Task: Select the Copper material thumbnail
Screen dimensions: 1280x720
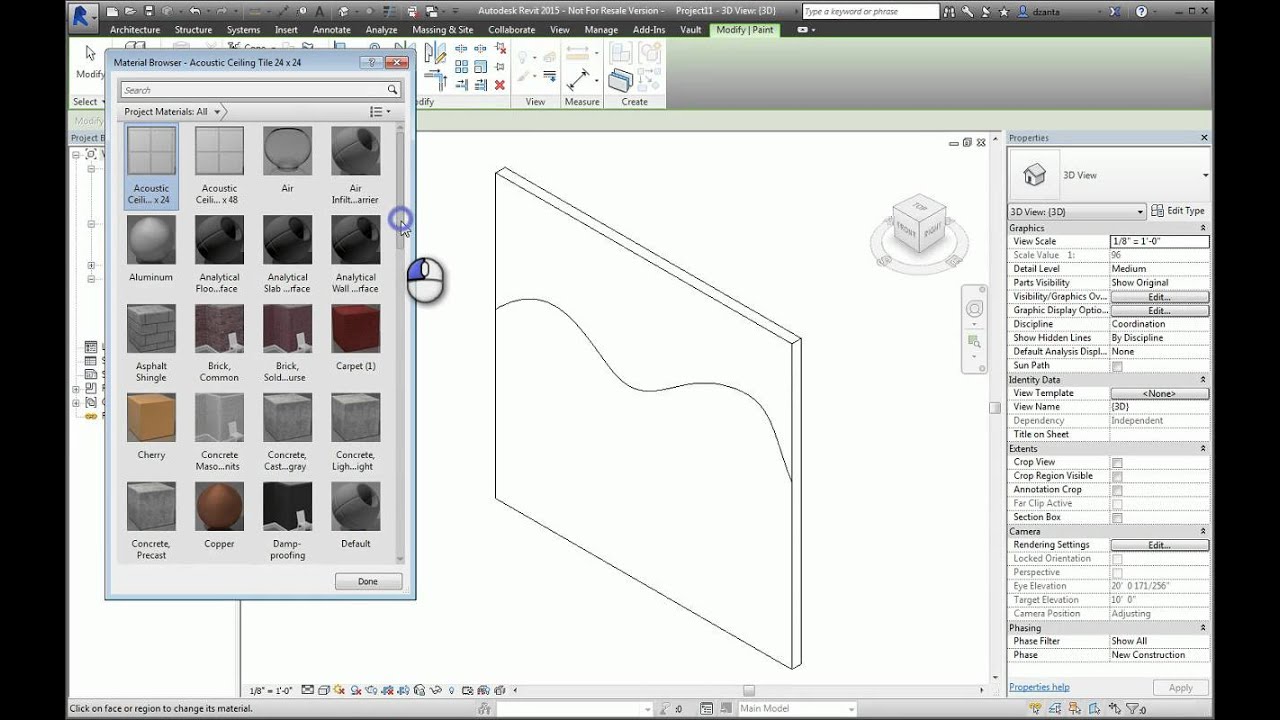Action: click(219, 507)
